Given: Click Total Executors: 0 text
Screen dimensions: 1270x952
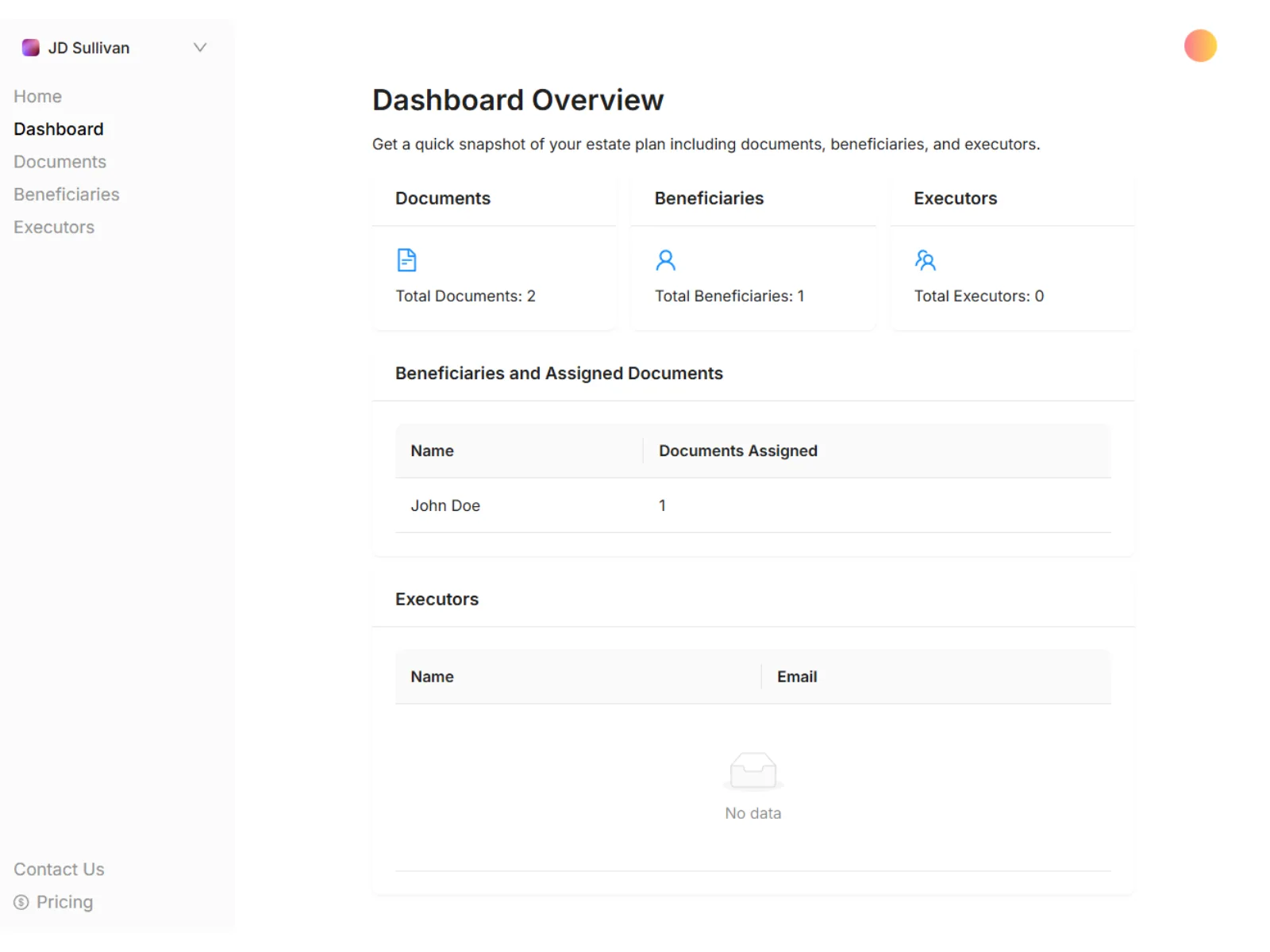Looking at the screenshot, I should 979,296.
